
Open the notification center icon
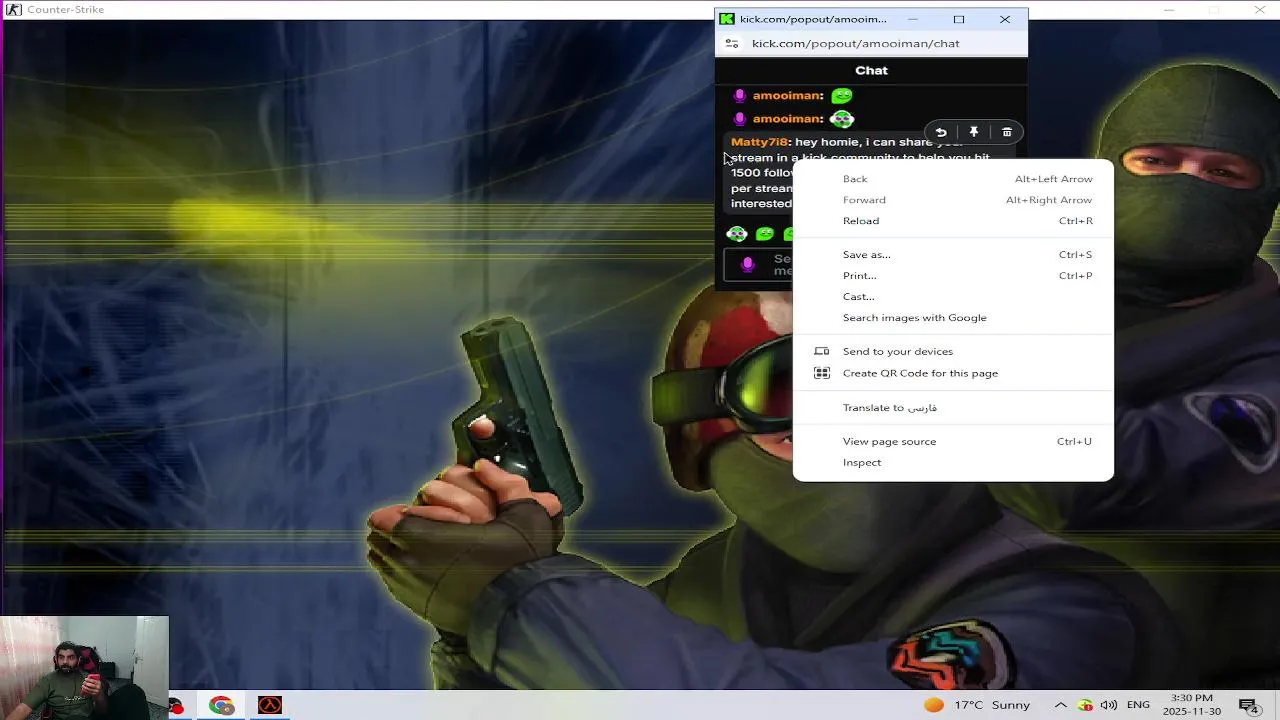1248,706
